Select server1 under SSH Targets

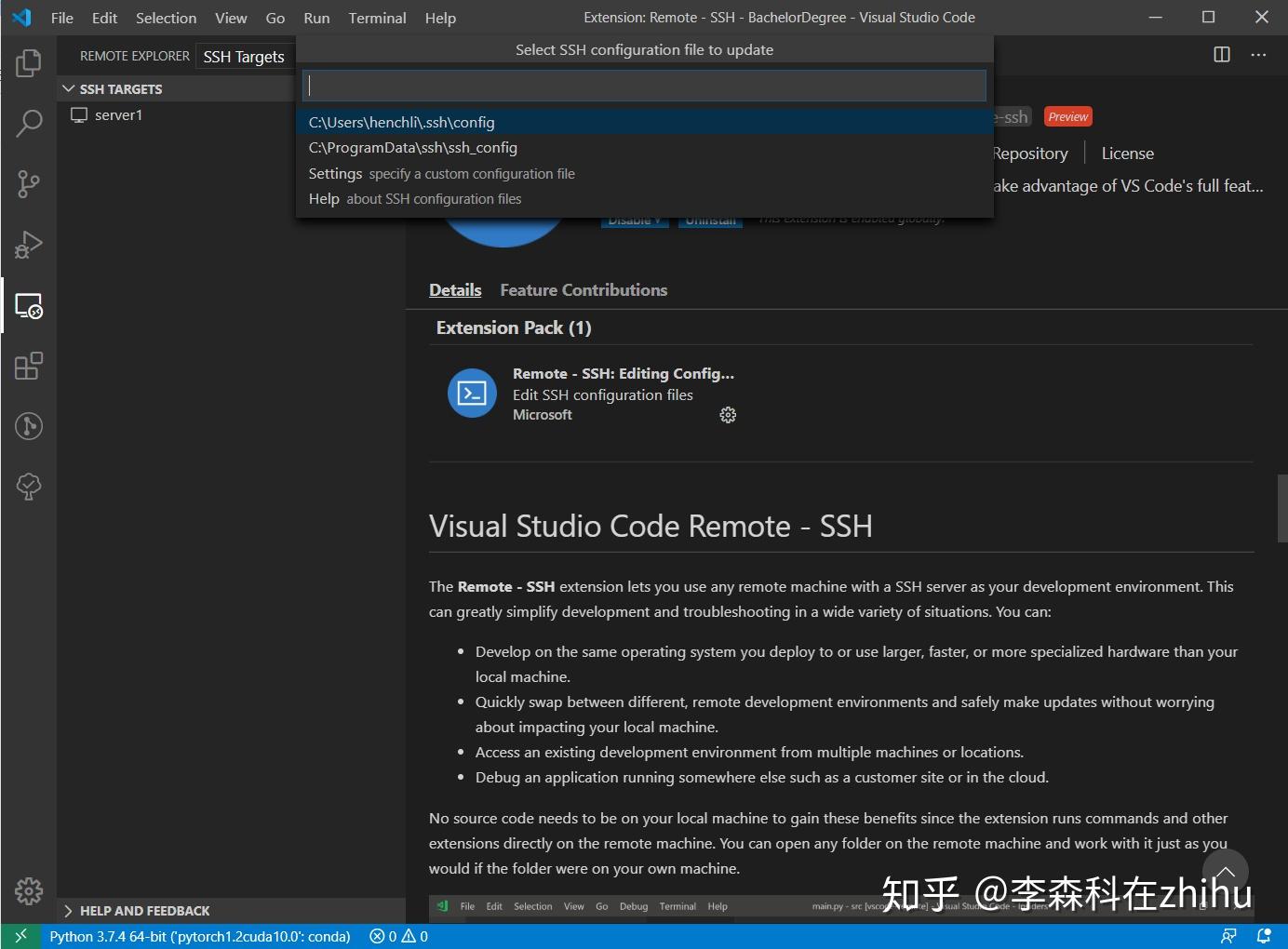pos(118,114)
